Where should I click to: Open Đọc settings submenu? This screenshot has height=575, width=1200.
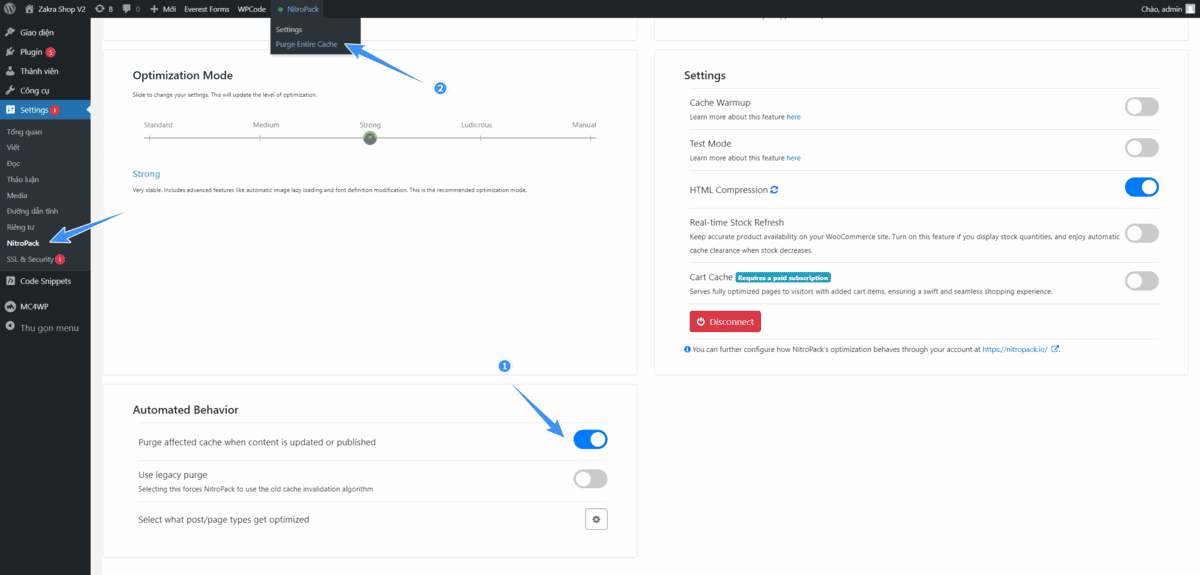(x=13, y=163)
